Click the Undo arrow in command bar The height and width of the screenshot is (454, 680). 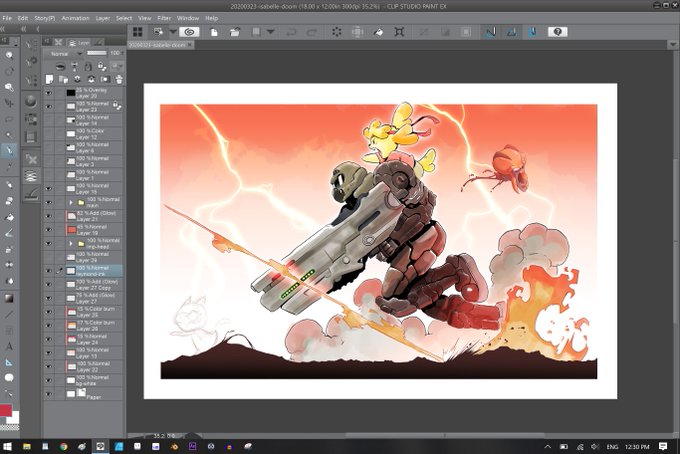point(291,32)
